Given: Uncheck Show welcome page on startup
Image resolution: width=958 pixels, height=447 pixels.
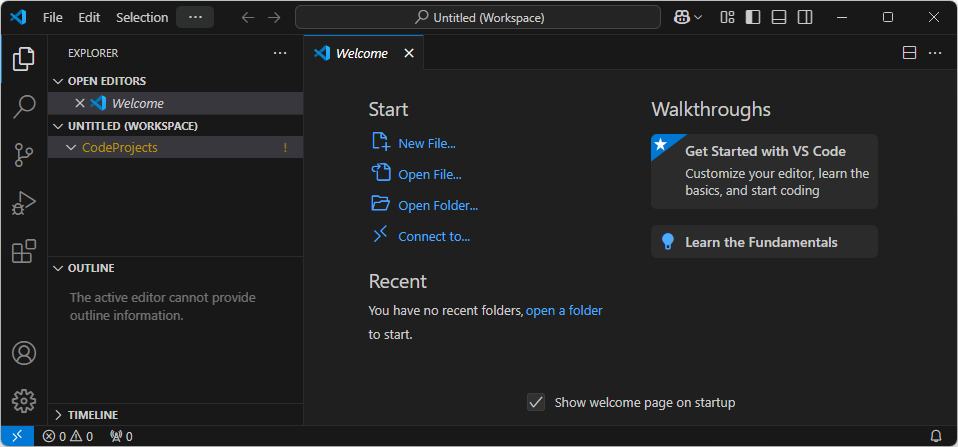Looking at the screenshot, I should point(536,402).
